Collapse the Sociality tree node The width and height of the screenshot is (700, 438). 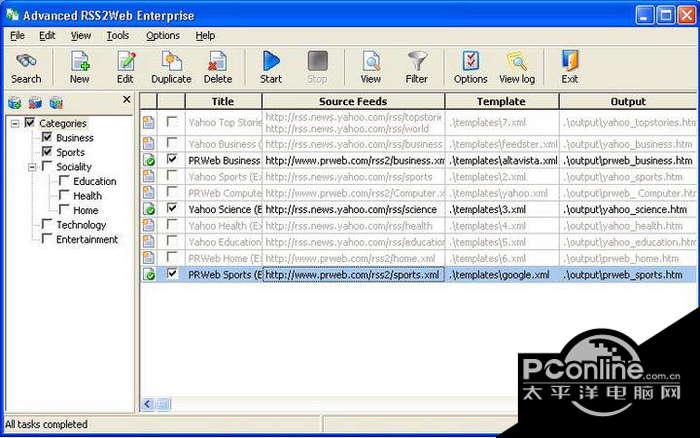[x=32, y=167]
